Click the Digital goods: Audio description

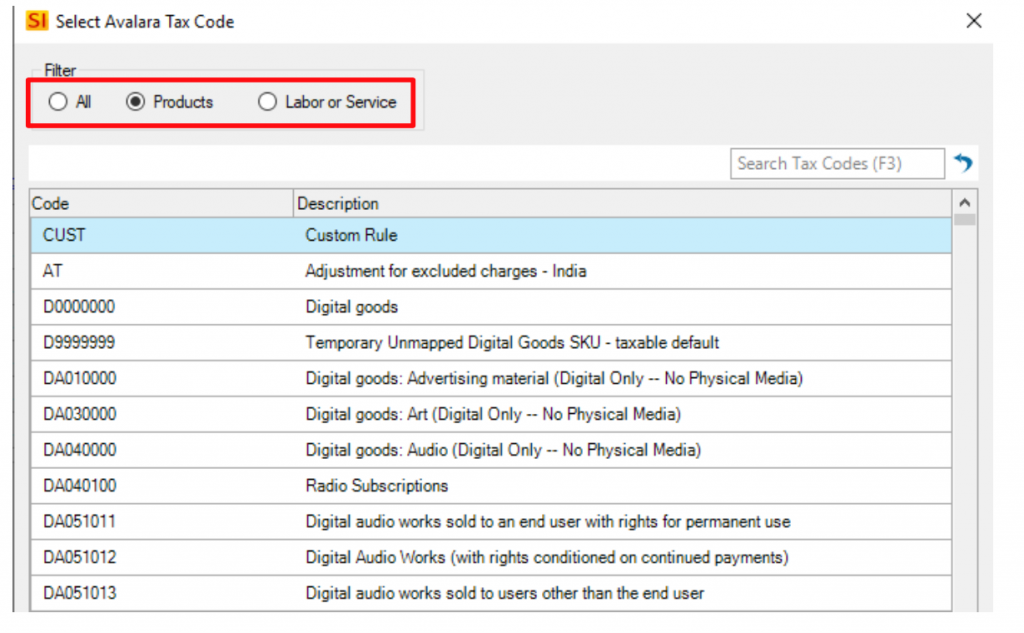click(503, 450)
